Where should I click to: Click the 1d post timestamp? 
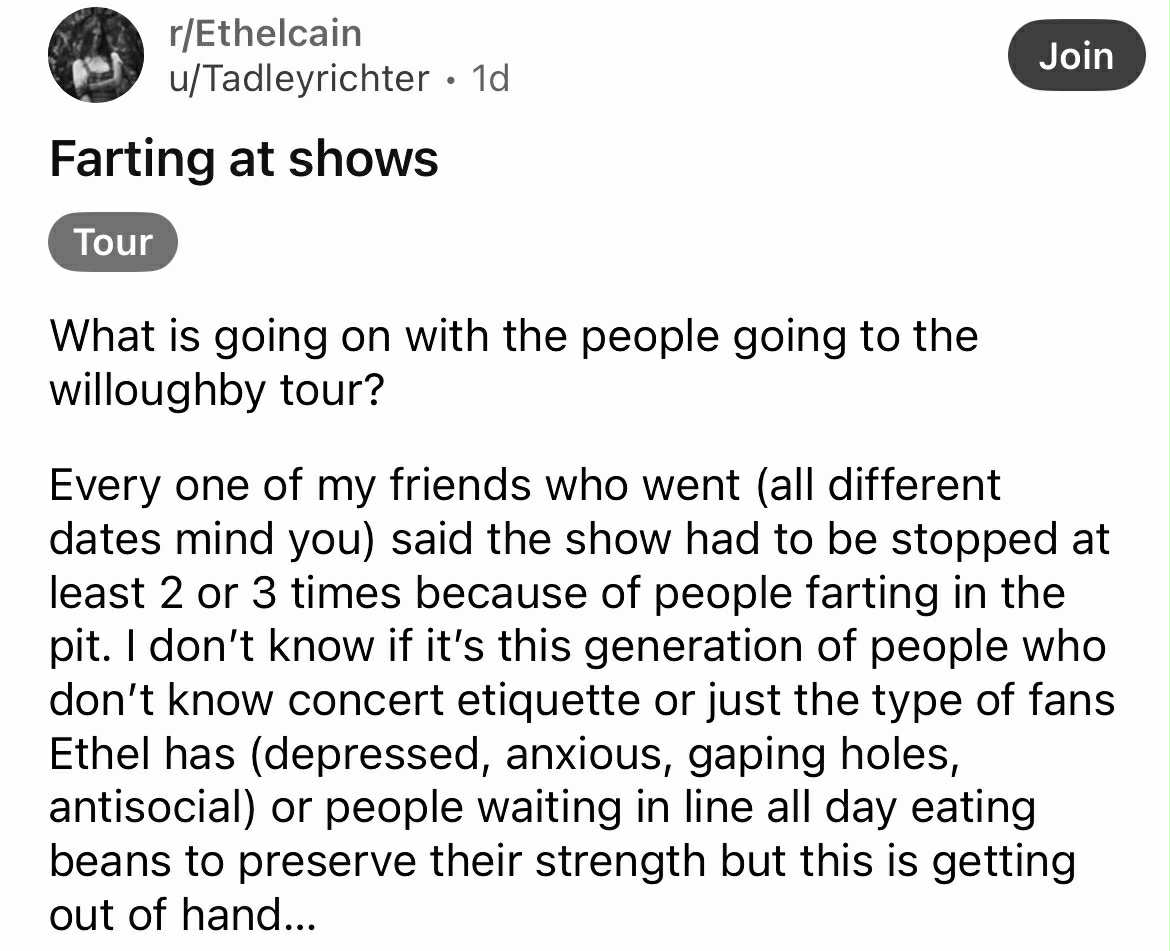[490, 77]
